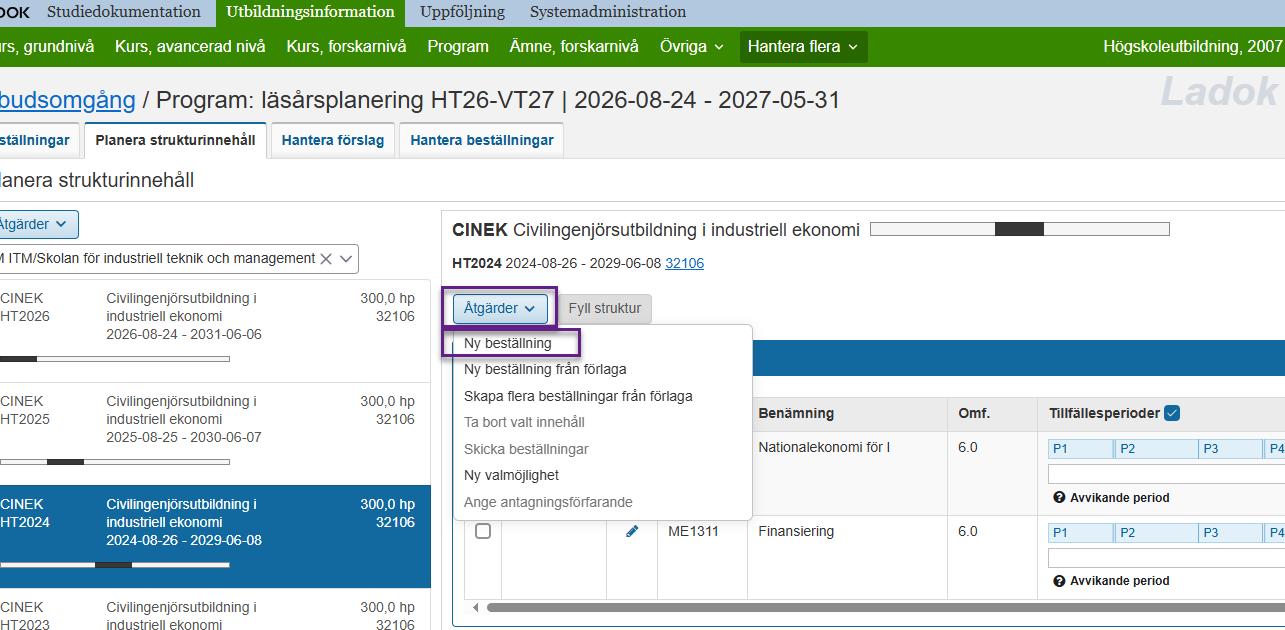The height and width of the screenshot is (630, 1285).
Task: Choose Ny beställning from the menu
Action: click(508, 343)
